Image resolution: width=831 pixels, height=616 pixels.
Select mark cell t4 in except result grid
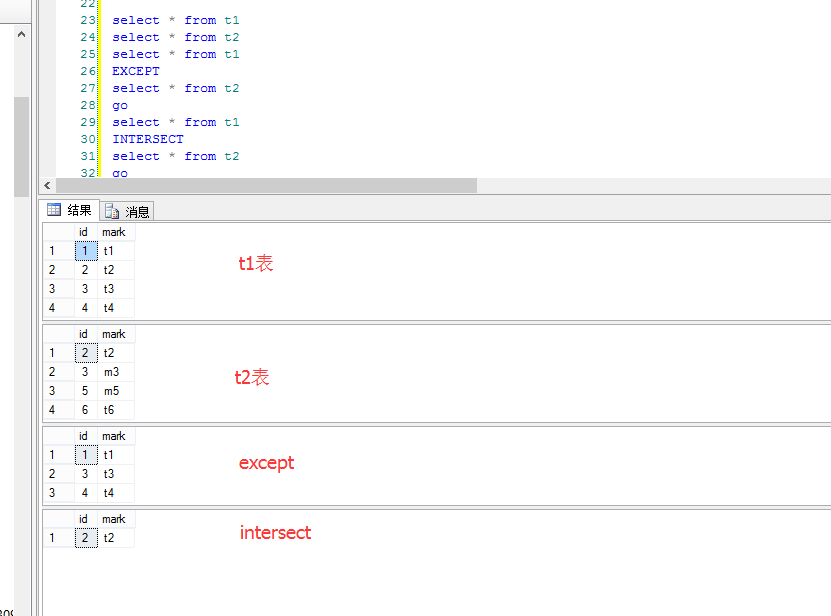[x=116, y=493]
